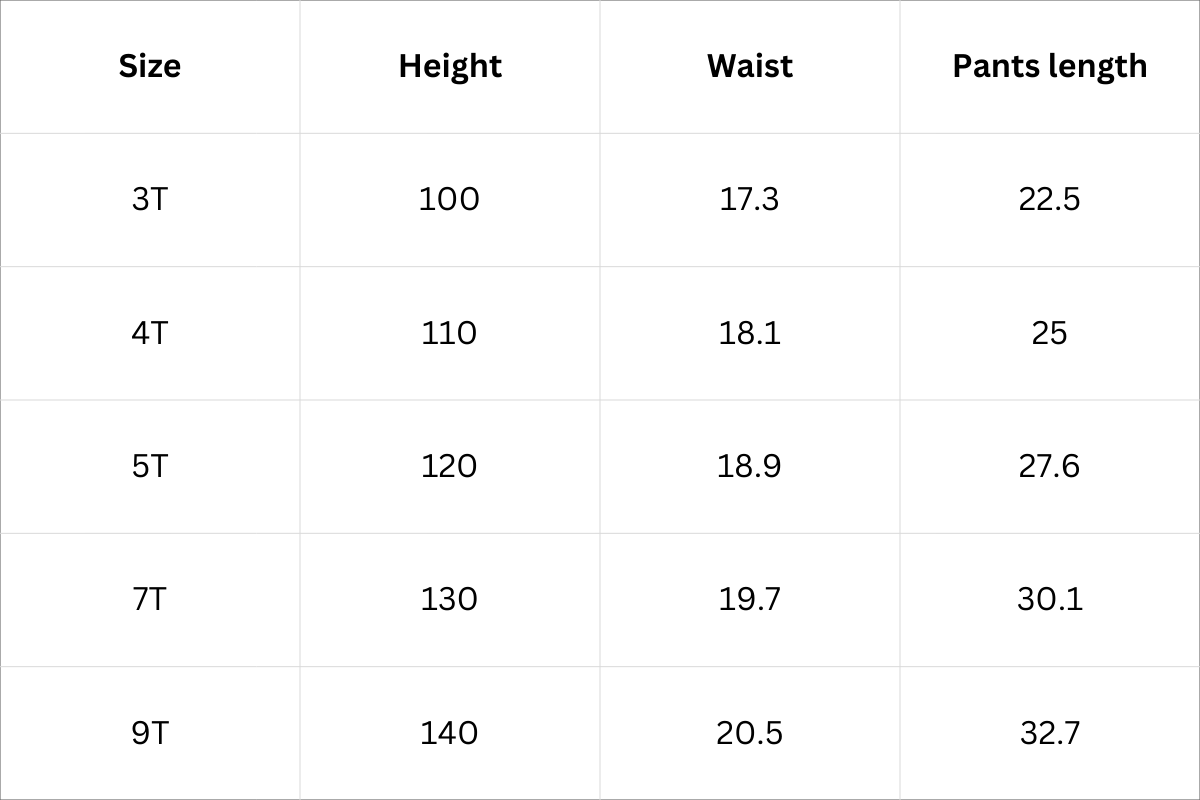This screenshot has width=1200, height=800.
Task: Select the 7T size cell
Action: click(150, 599)
